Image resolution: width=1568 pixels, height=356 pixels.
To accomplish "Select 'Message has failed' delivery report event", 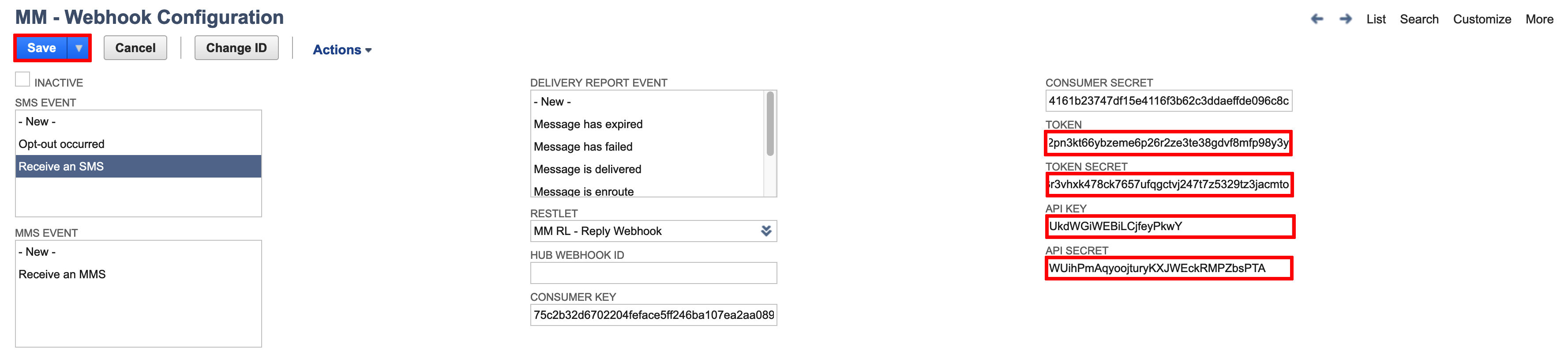I will [x=583, y=146].
